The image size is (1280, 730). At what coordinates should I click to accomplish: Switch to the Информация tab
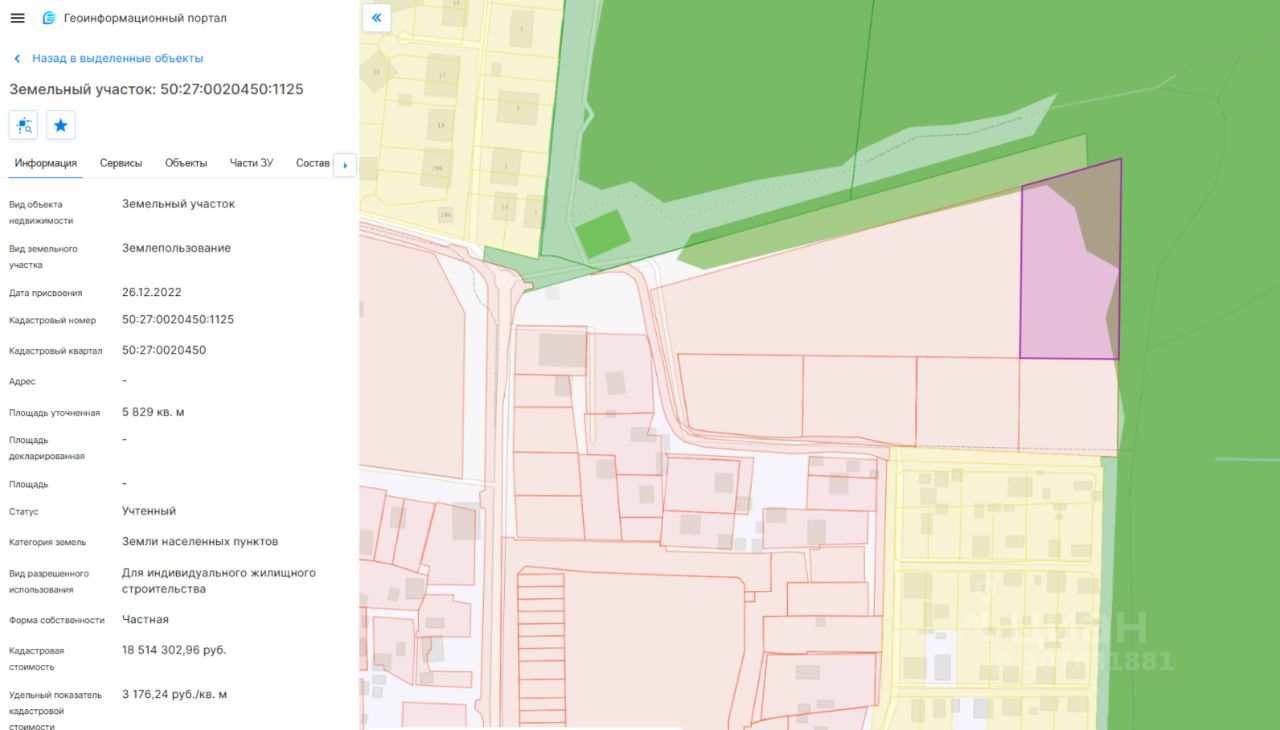click(46, 163)
